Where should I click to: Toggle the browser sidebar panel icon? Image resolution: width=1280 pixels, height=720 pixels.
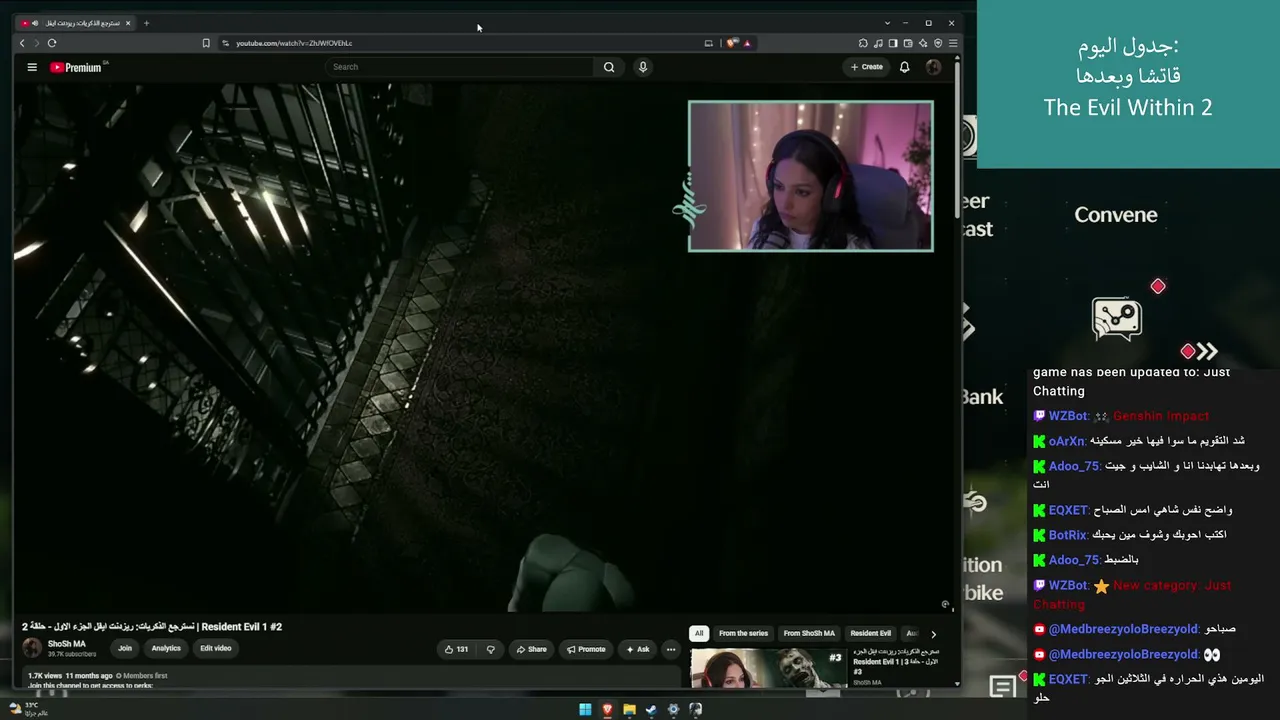tap(893, 43)
